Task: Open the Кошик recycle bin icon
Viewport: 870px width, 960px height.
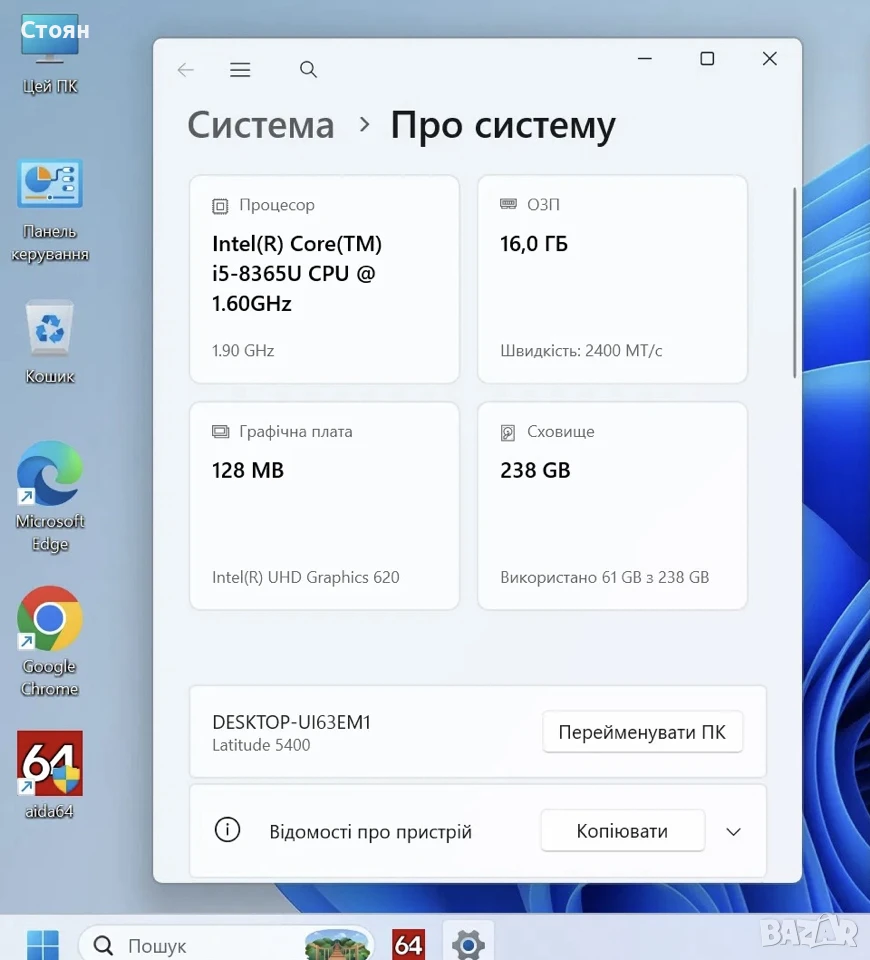Action: 50,342
